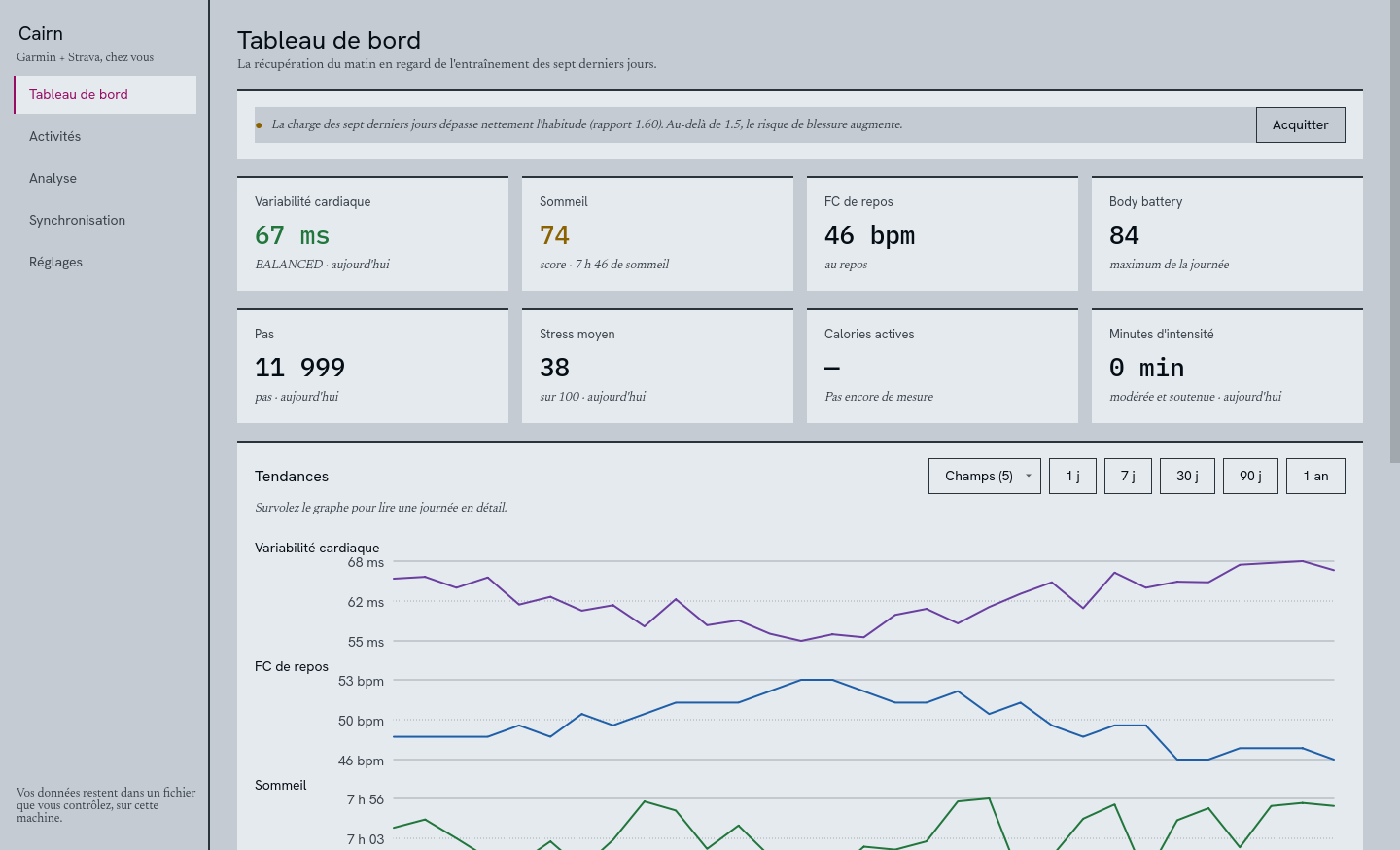
Task: Click the FC de repos 46 bpm card
Action: coord(942,233)
